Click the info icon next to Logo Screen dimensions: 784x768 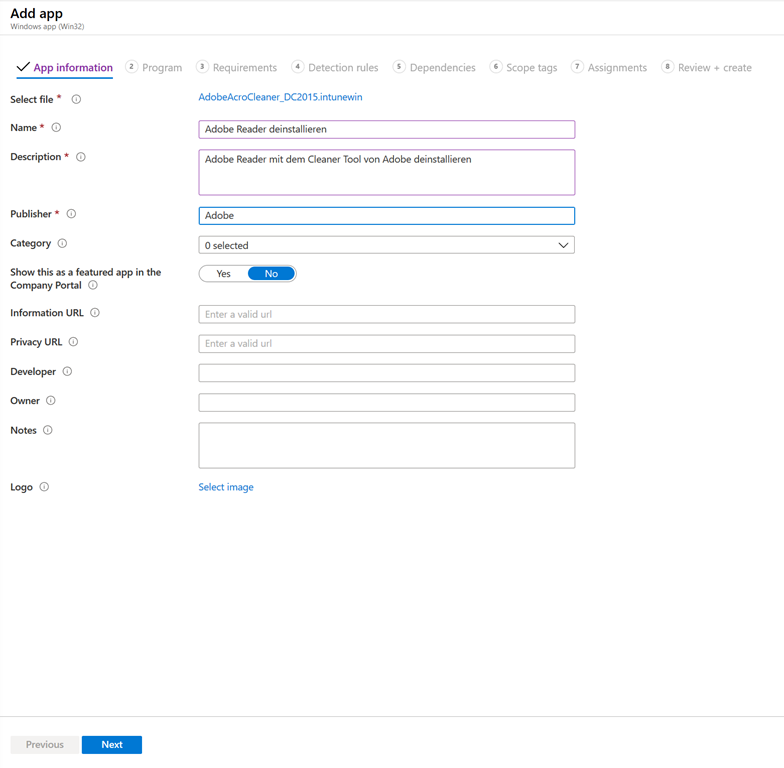tap(44, 487)
